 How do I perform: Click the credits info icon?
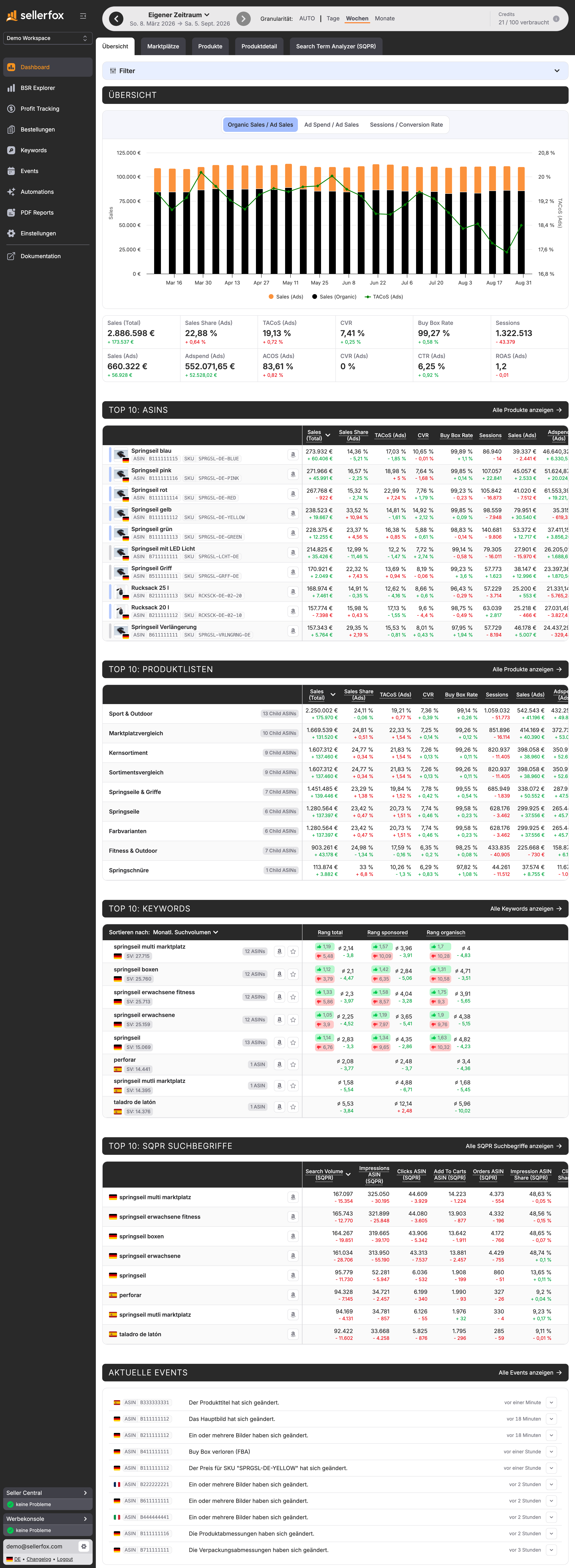556,19
